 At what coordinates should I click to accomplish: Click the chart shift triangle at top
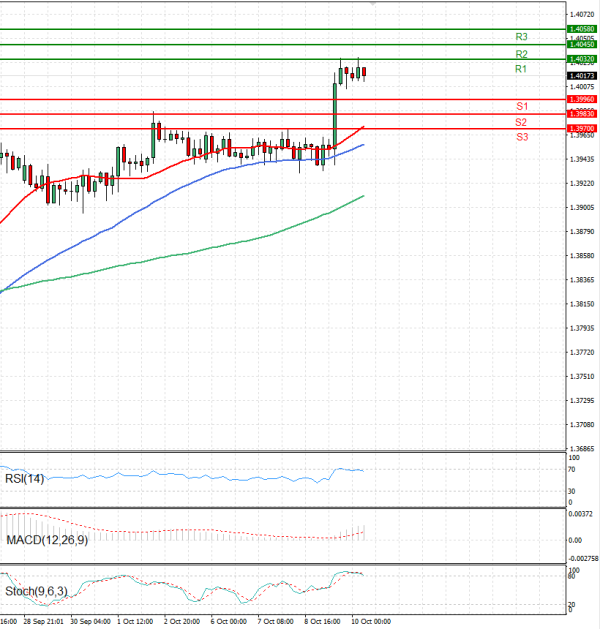(x=373, y=4)
